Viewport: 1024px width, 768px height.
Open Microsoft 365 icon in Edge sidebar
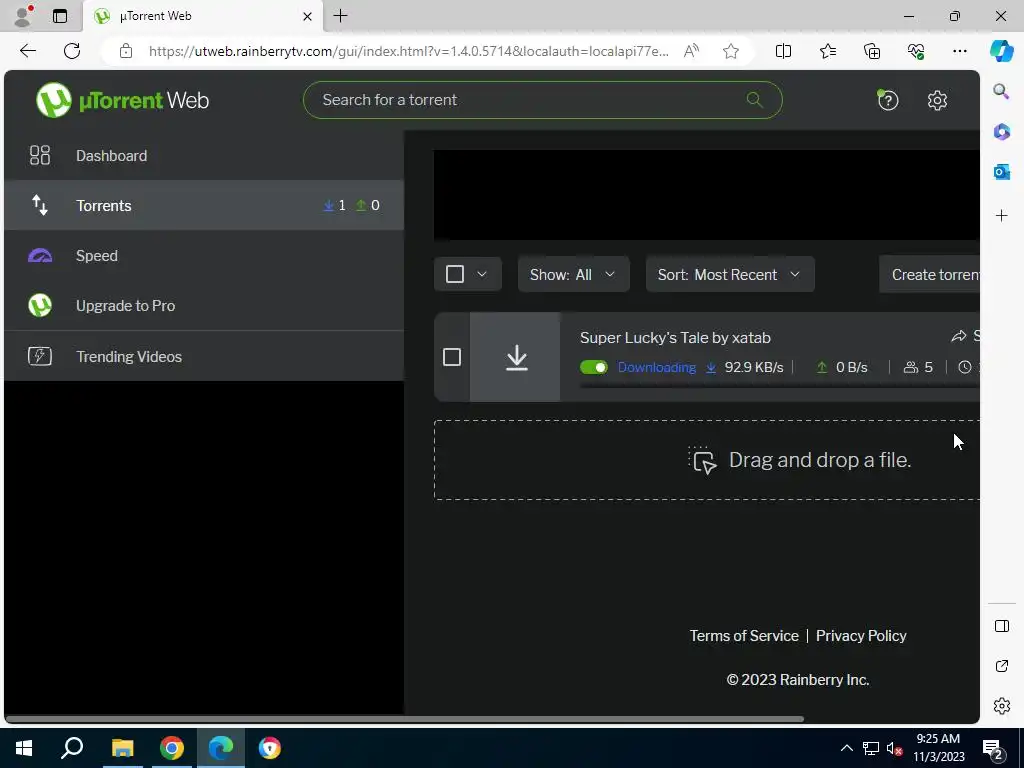point(1001,132)
